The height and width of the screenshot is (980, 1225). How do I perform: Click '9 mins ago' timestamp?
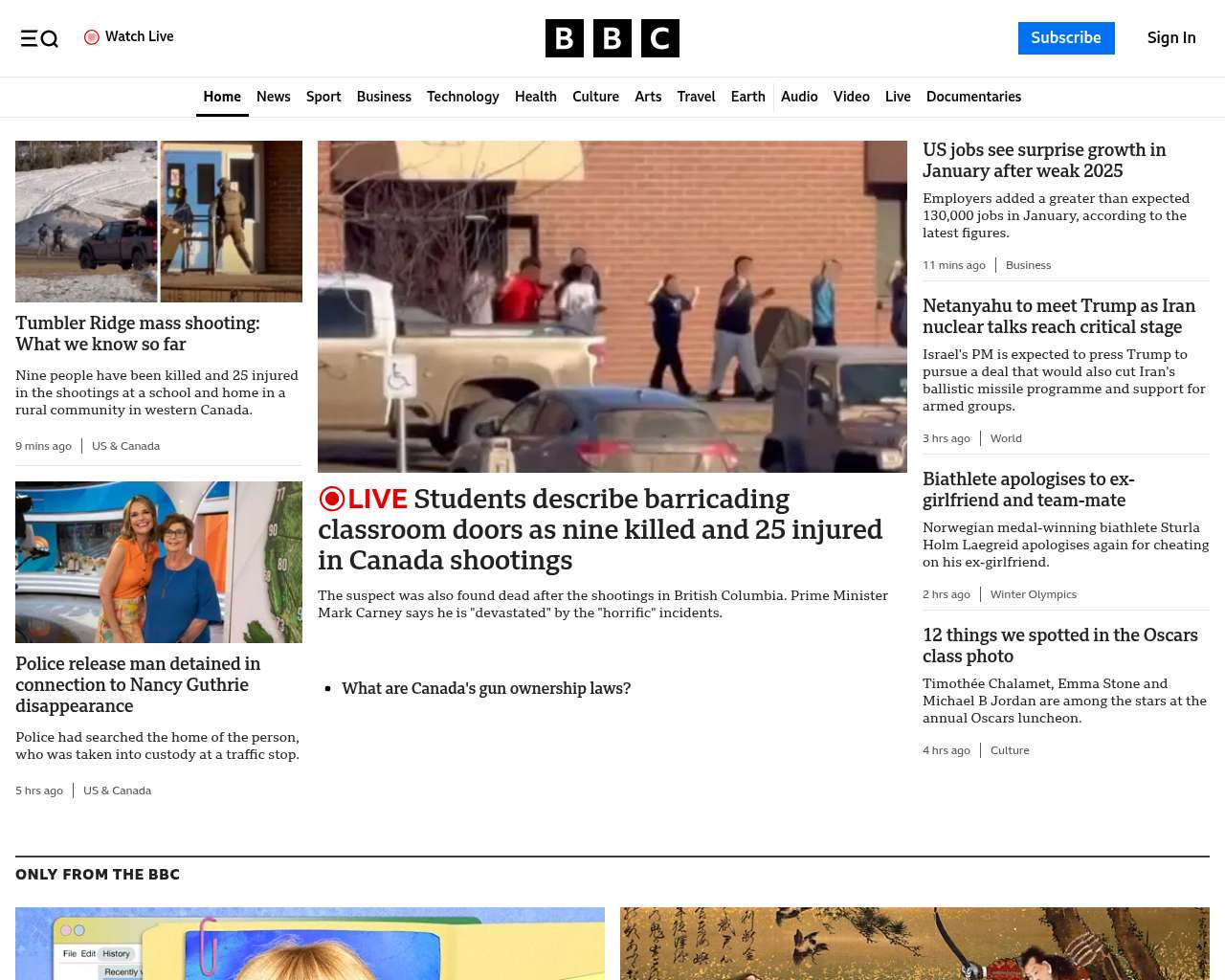[x=43, y=446]
